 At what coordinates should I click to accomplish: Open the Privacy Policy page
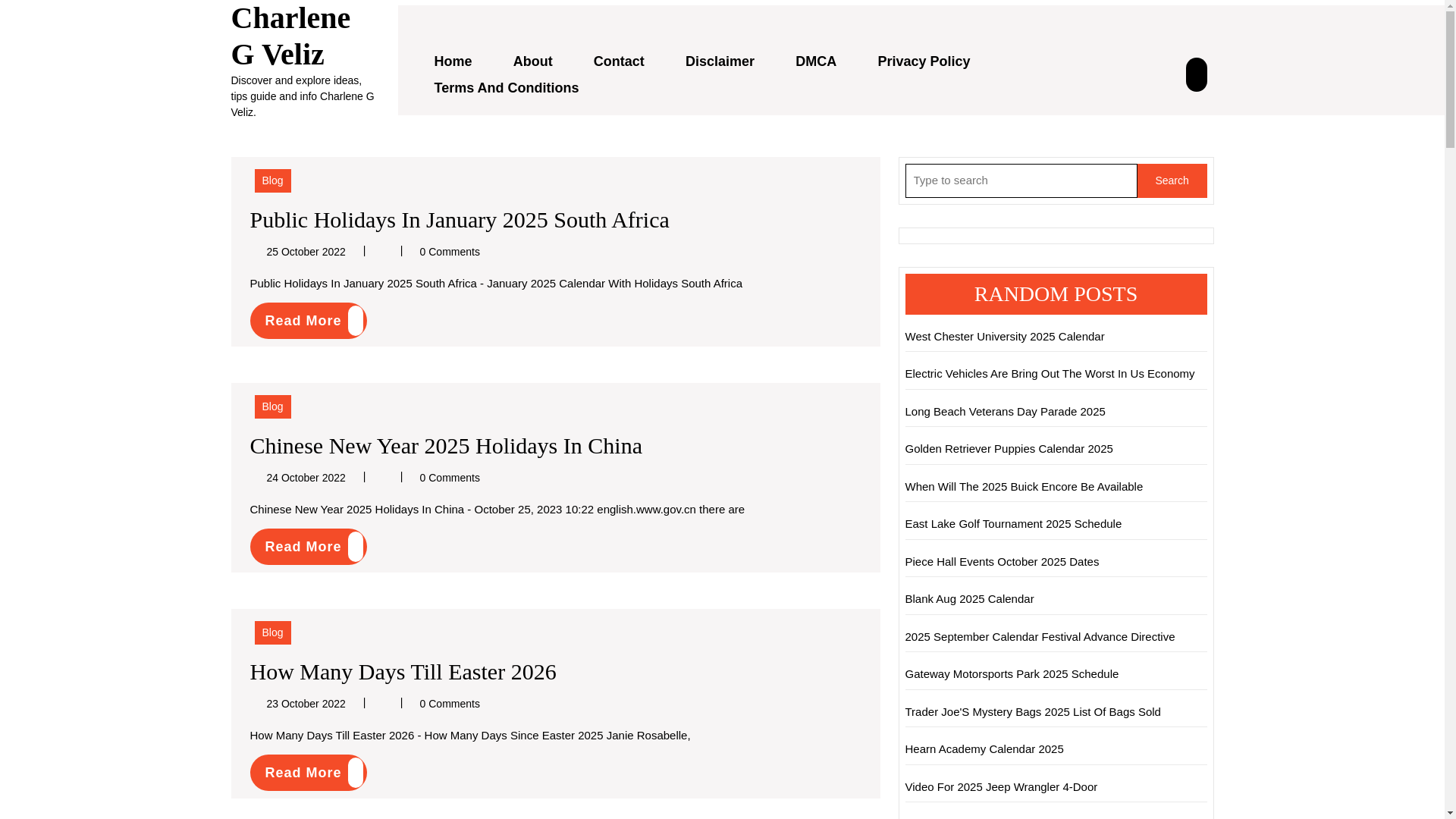click(924, 61)
